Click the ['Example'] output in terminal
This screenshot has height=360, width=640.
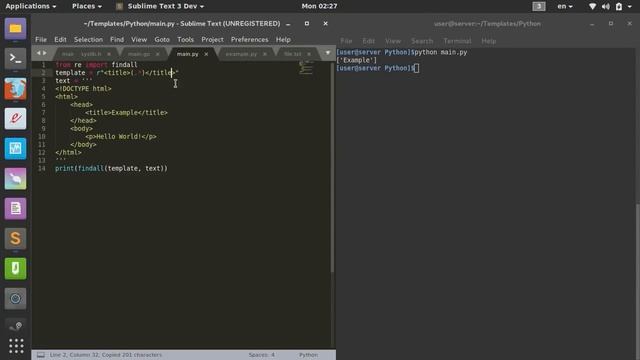pyautogui.click(x=357, y=60)
